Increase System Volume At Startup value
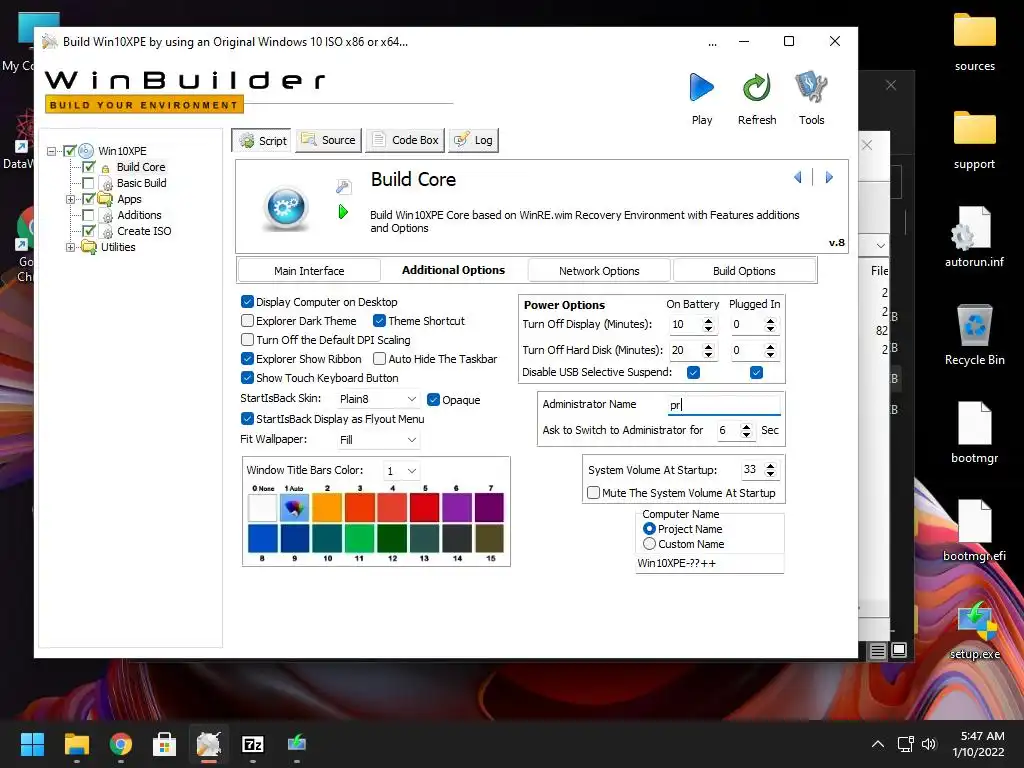Image resolution: width=1024 pixels, height=768 pixels. [x=771, y=466]
